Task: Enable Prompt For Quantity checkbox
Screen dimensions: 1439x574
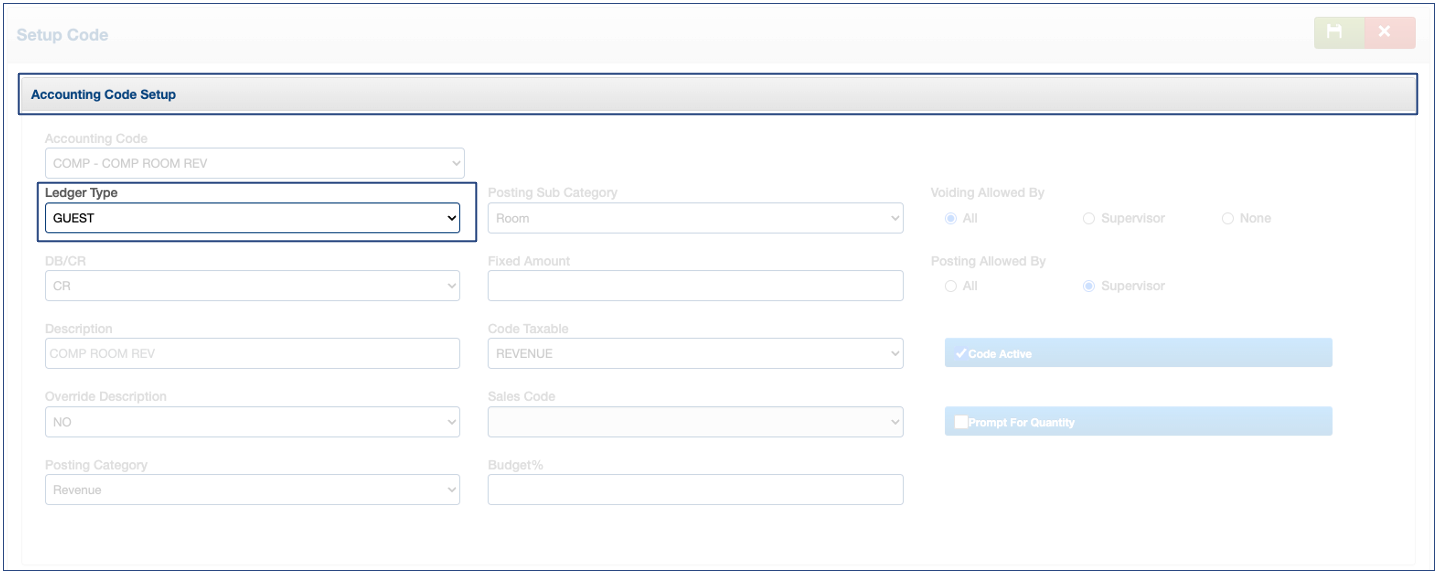Action: pos(961,422)
